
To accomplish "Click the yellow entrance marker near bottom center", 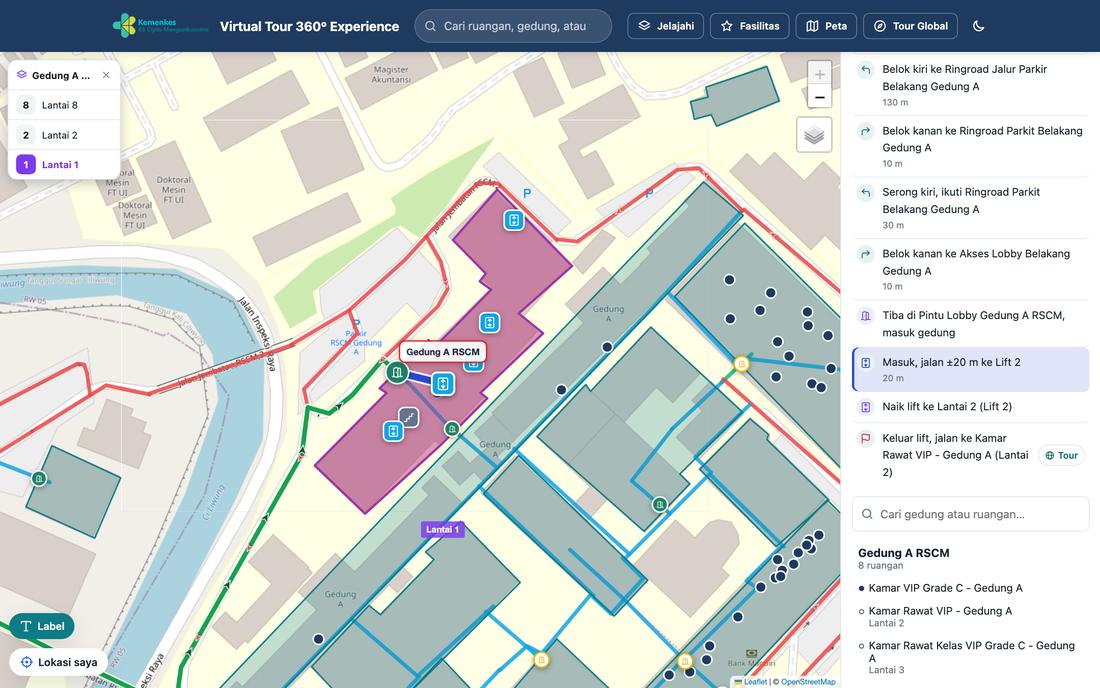I will [x=541, y=659].
